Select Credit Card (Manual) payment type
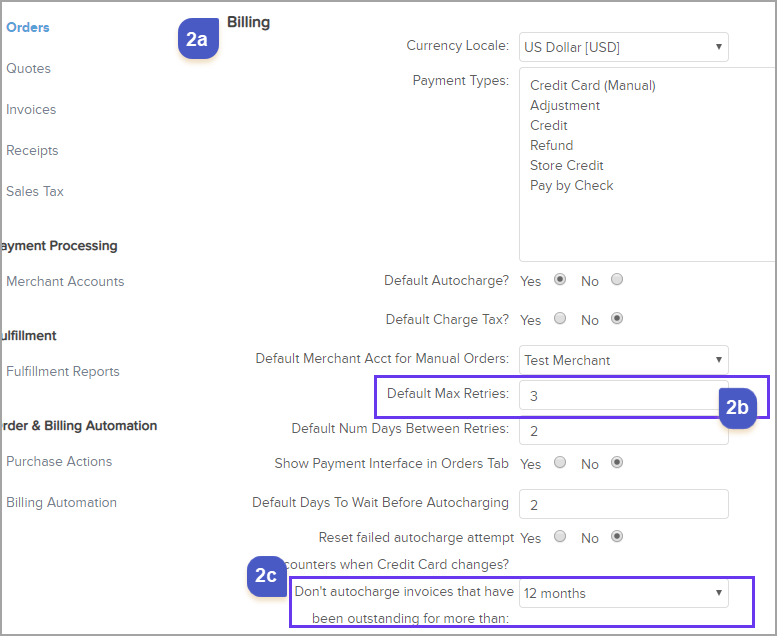This screenshot has width=777, height=636. point(593,85)
